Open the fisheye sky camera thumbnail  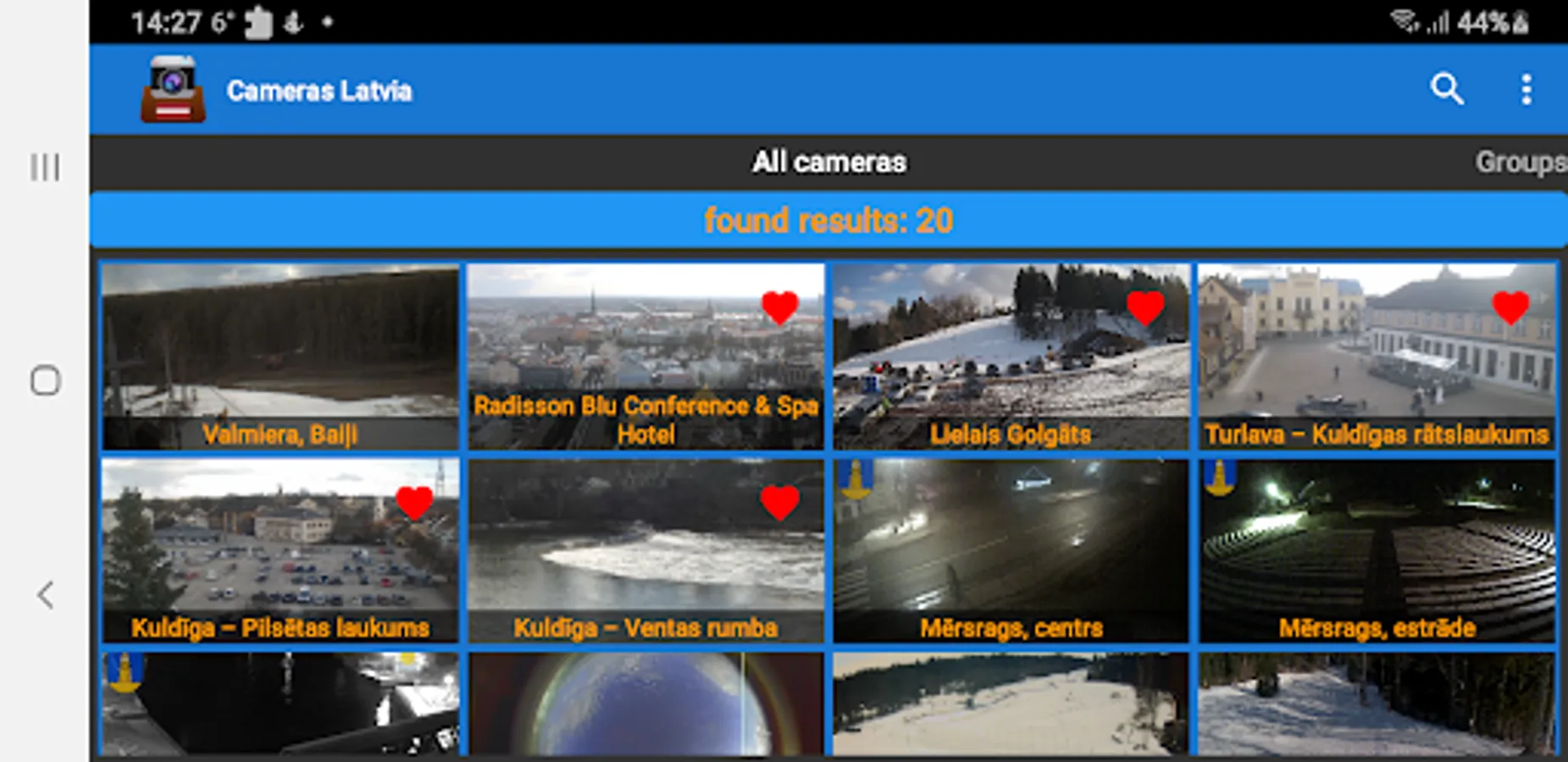tap(645, 704)
